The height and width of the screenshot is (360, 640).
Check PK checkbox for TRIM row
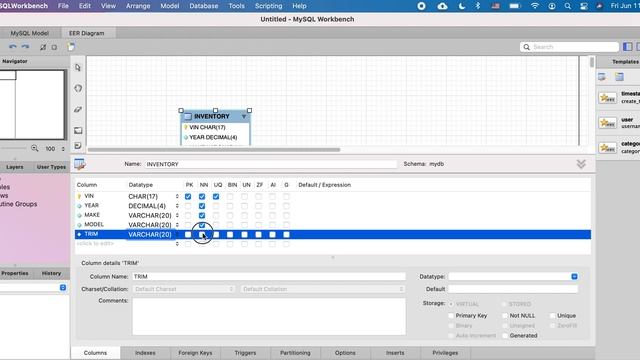click(x=188, y=234)
